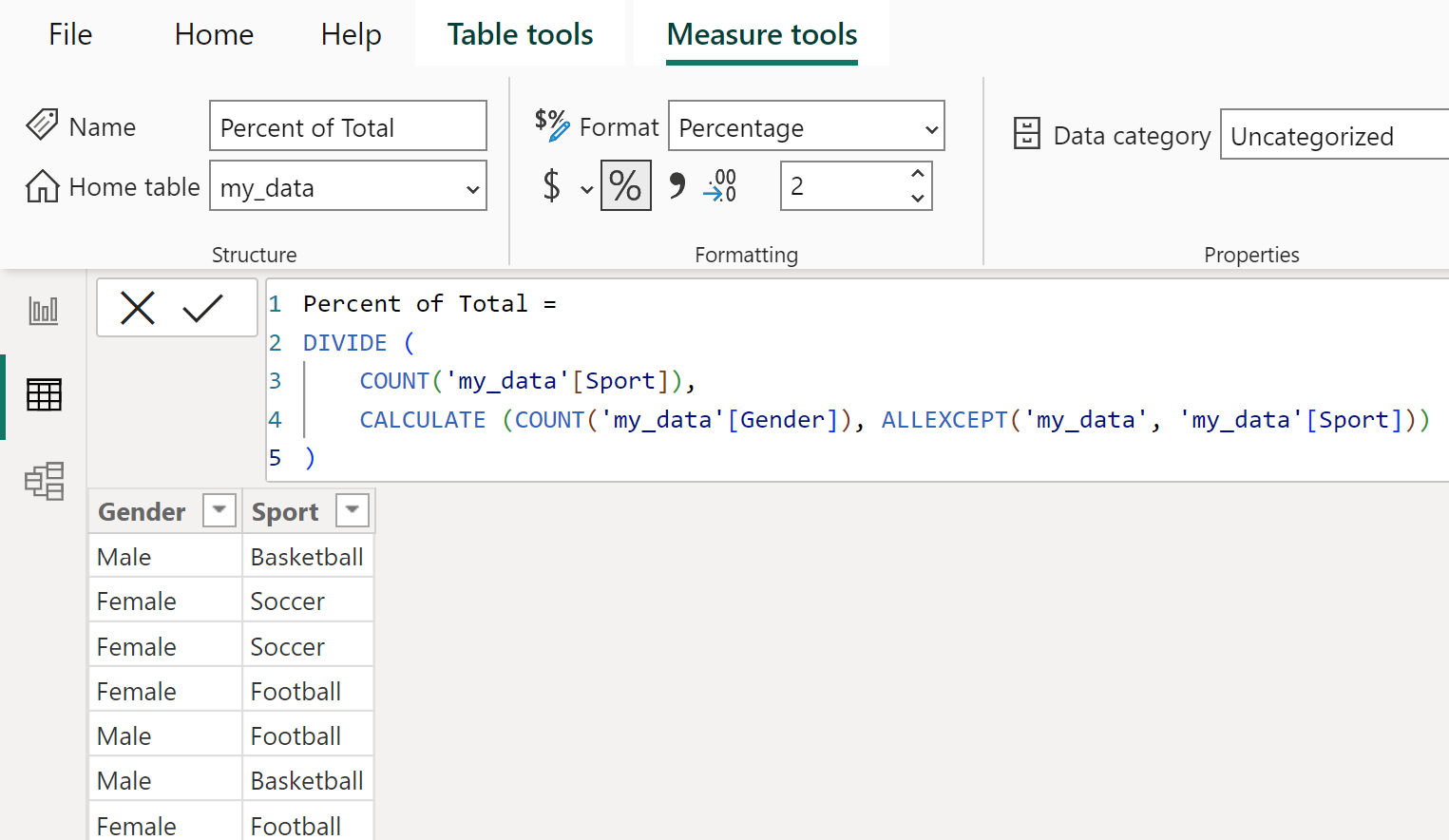Apply currency format with dollar sign icon
1449x840 pixels.
552,185
